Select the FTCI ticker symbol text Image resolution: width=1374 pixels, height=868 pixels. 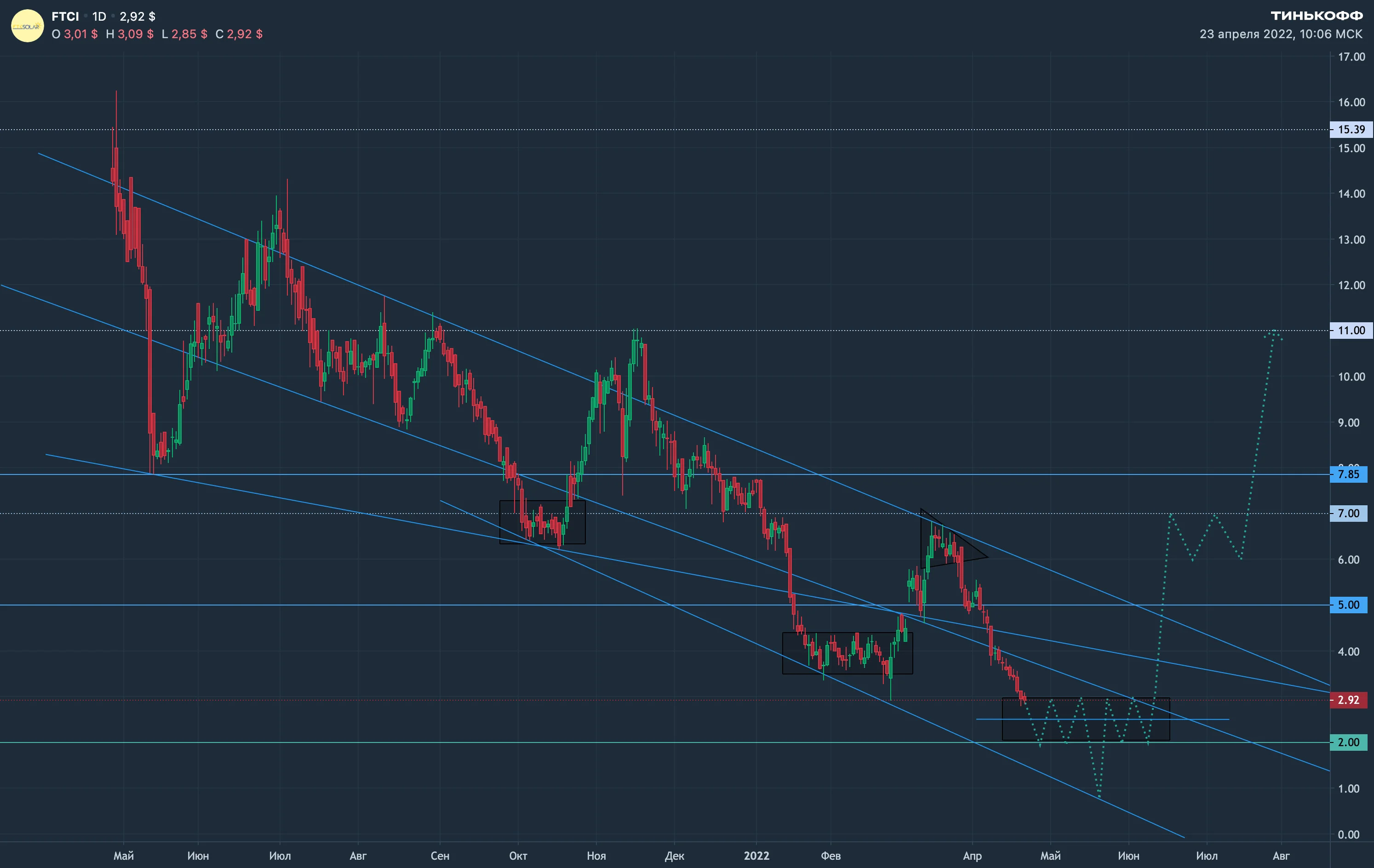point(65,17)
